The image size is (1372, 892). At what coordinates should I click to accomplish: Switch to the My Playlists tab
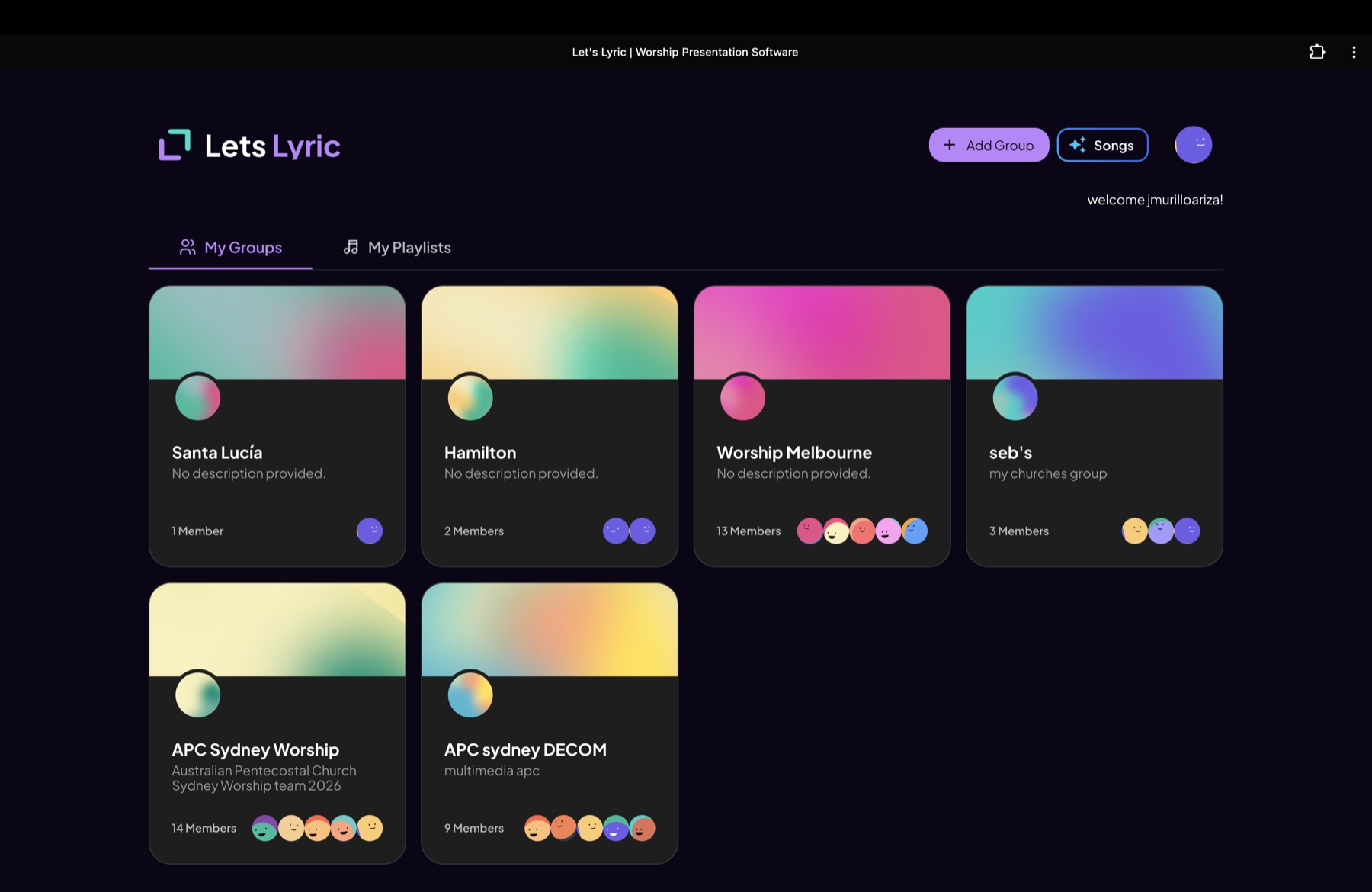tap(397, 248)
